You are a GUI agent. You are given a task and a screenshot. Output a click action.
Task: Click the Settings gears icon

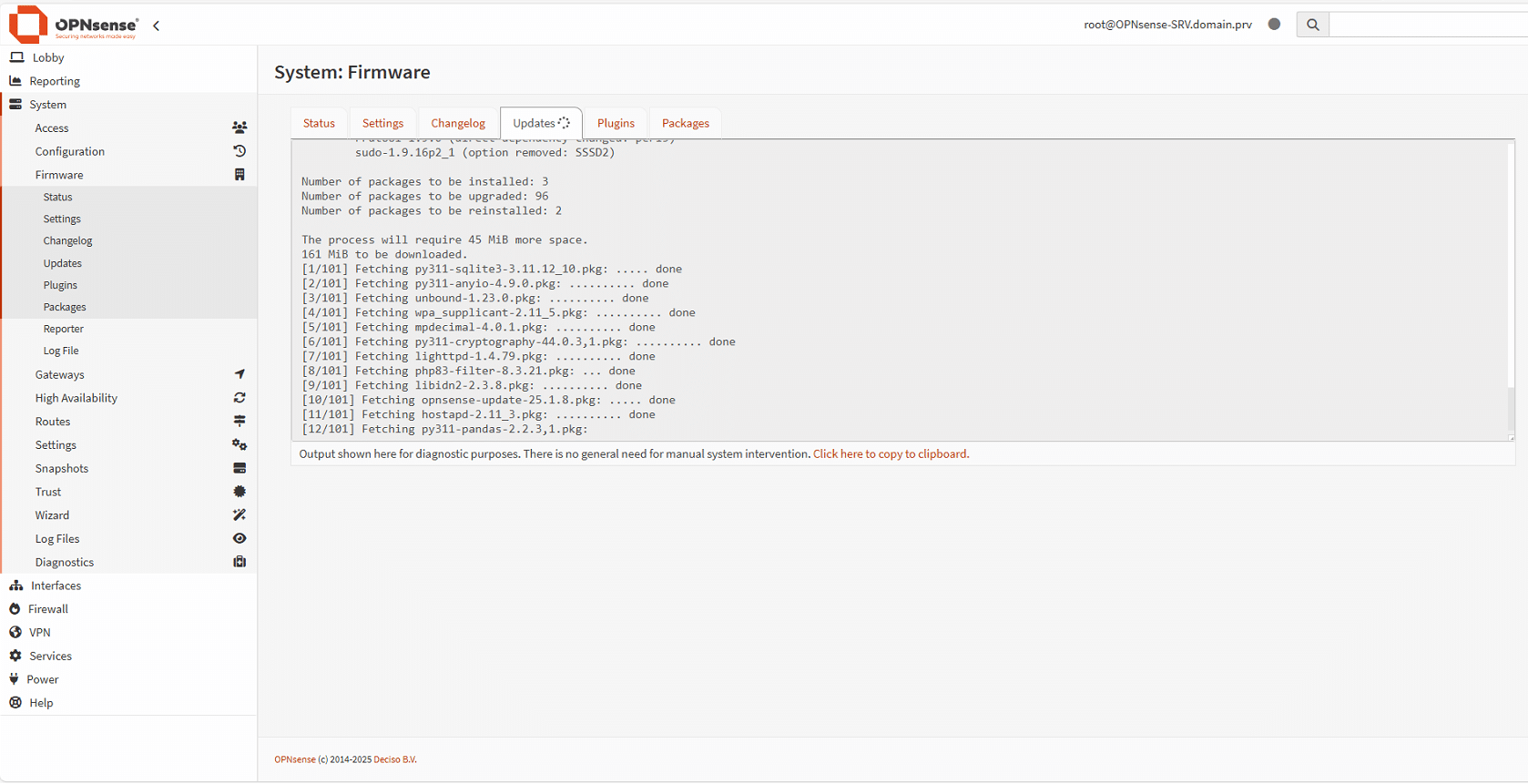239,445
